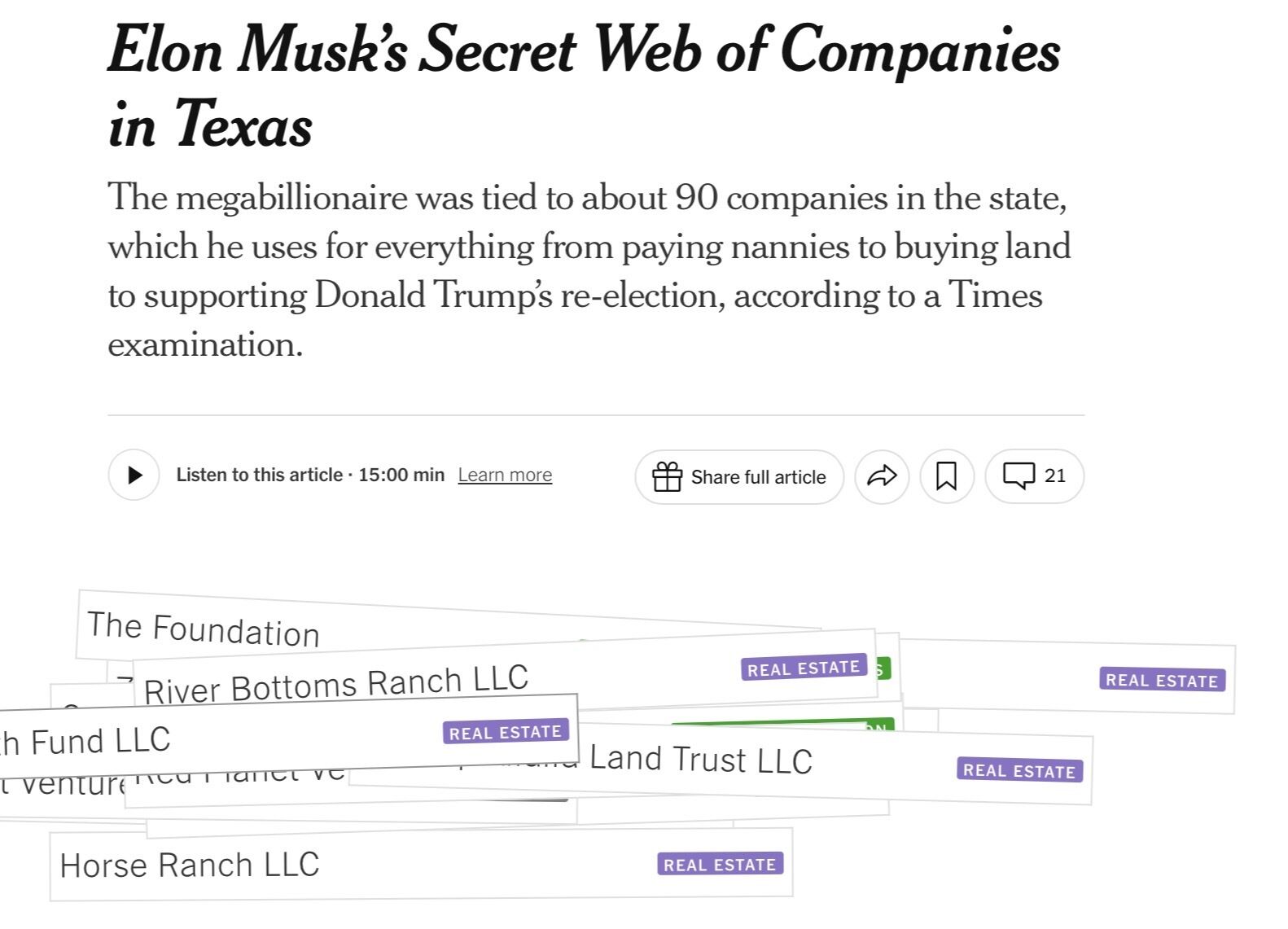Click the Horse Ranch LLC card
The image size is (1288, 929).
(189, 865)
